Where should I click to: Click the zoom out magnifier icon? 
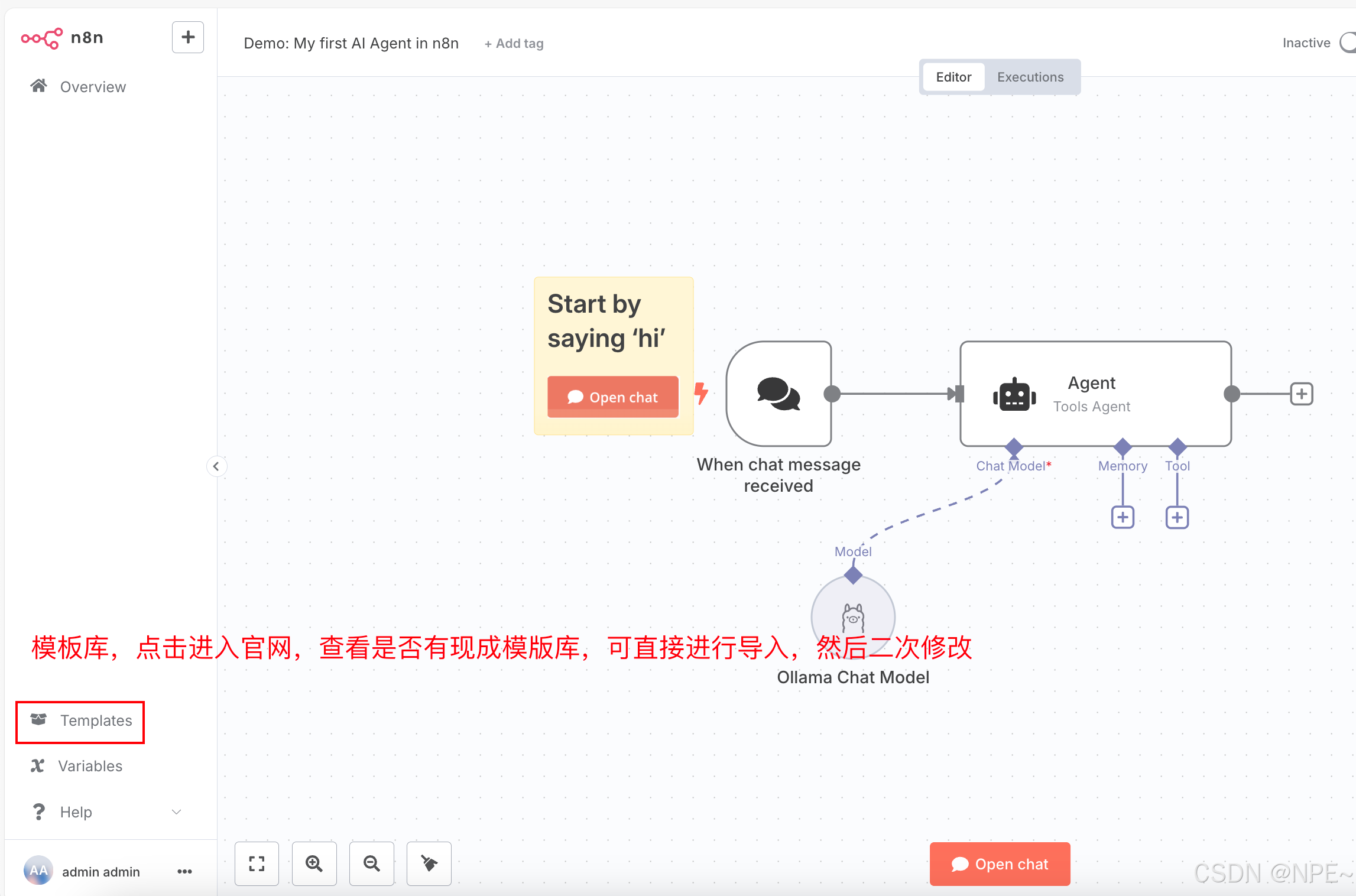click(371, 863)
